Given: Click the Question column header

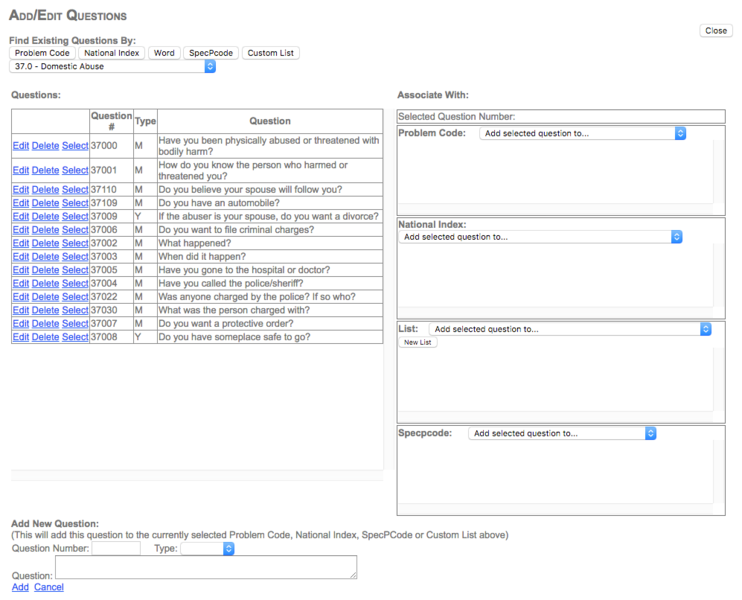Looking at the screenshot, I should 270,121.
